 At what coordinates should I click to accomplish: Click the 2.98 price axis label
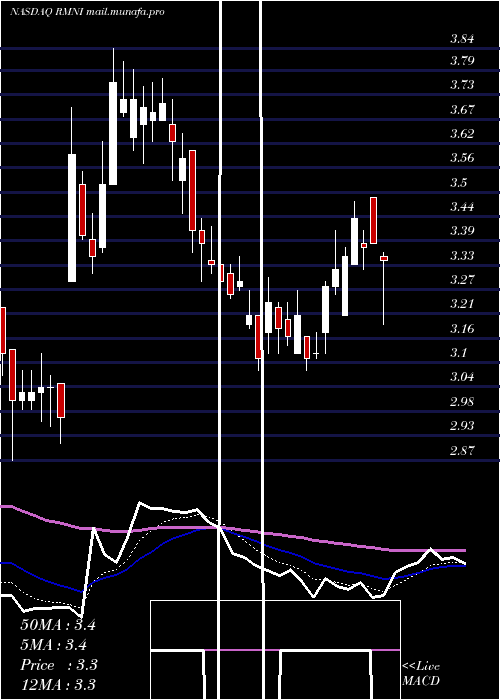(462, 401)
